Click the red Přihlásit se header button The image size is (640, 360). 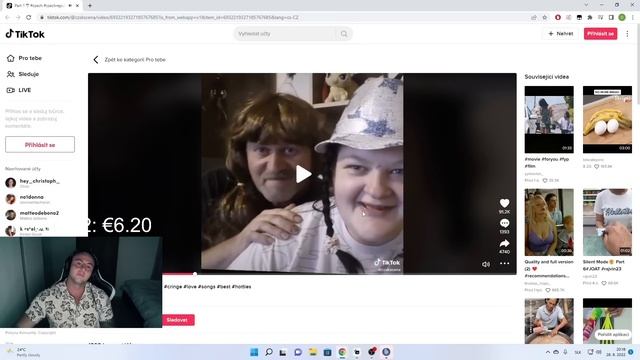pyautogui.click(x=600, y=34)
